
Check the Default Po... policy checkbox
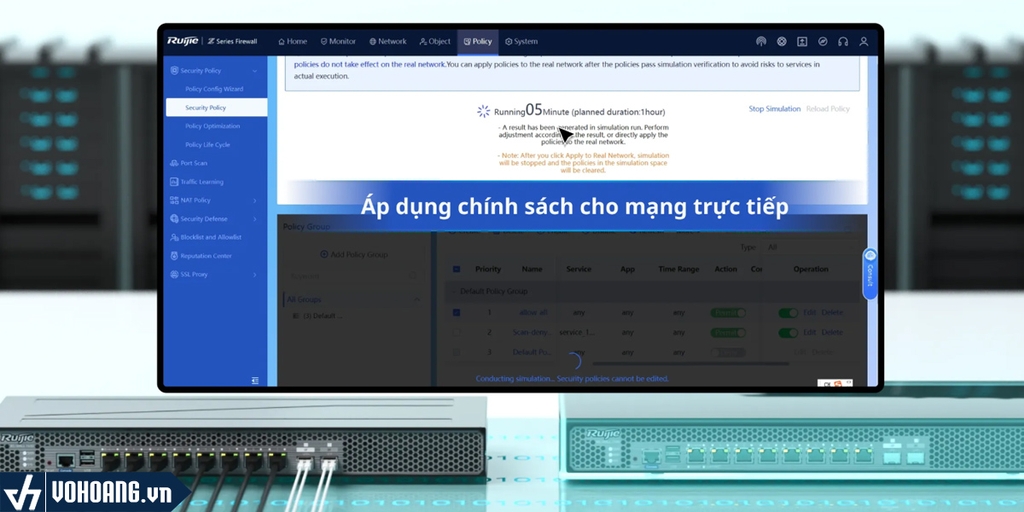click(456, 352)
